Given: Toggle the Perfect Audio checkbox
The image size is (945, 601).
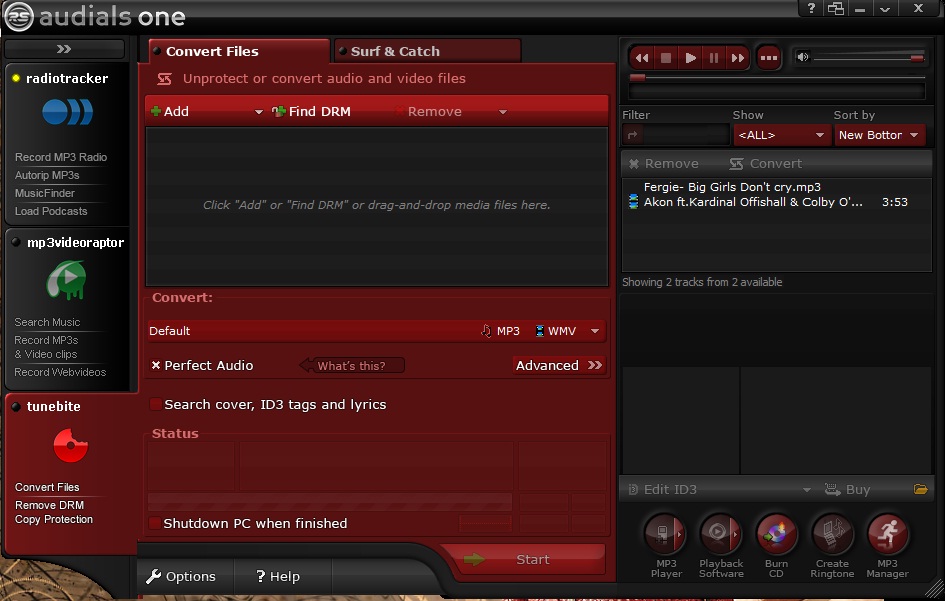Looking at the screenshot, I should (155, 365).
